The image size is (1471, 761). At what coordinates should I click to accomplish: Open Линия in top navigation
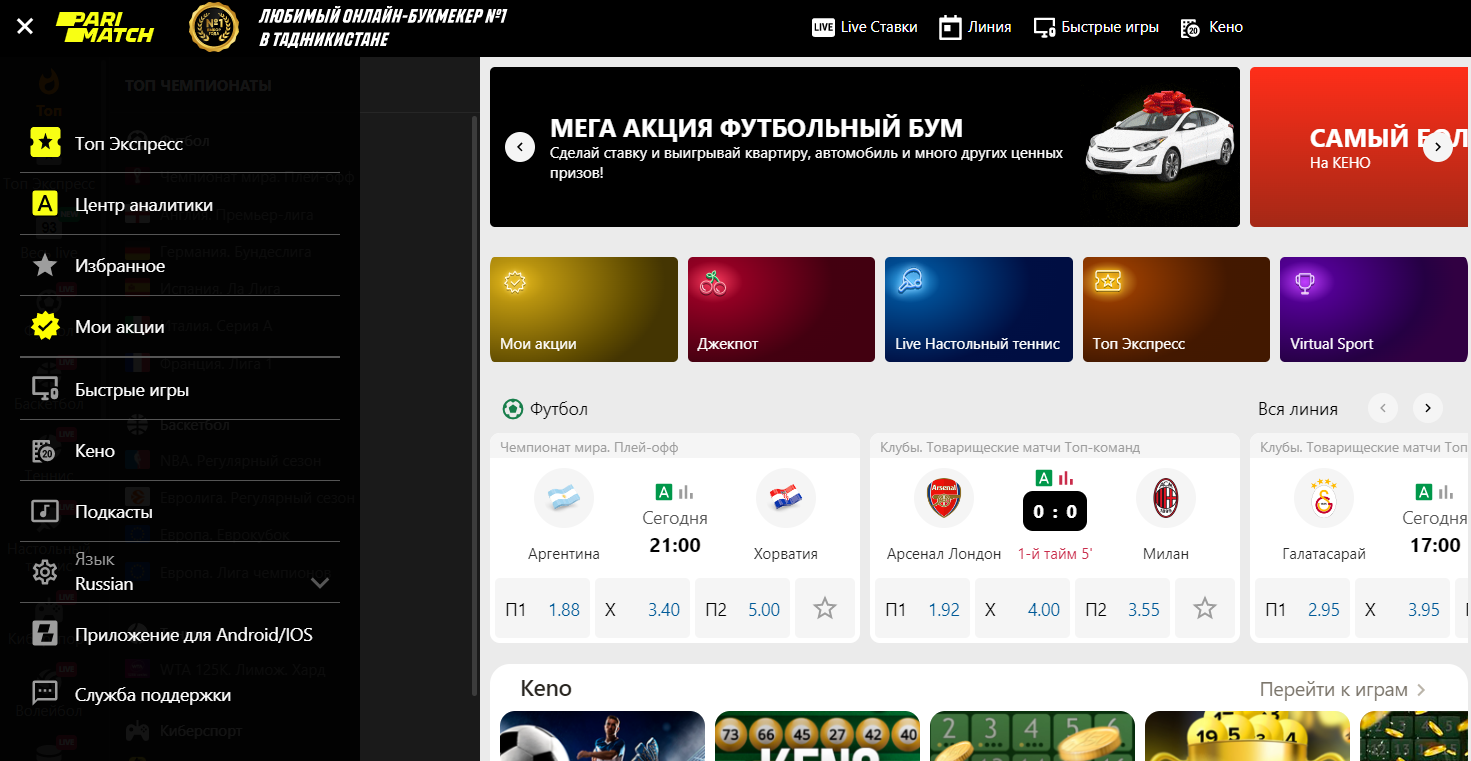click(x=975, y=27)
